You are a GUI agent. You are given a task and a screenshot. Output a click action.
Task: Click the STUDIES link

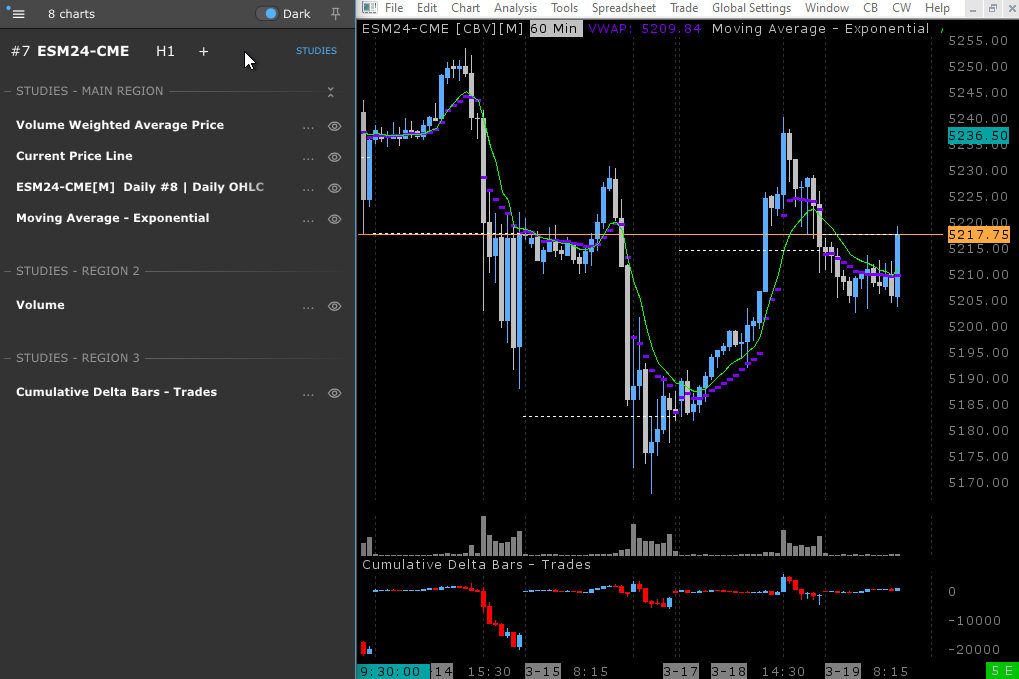click(x=316, y=51)
